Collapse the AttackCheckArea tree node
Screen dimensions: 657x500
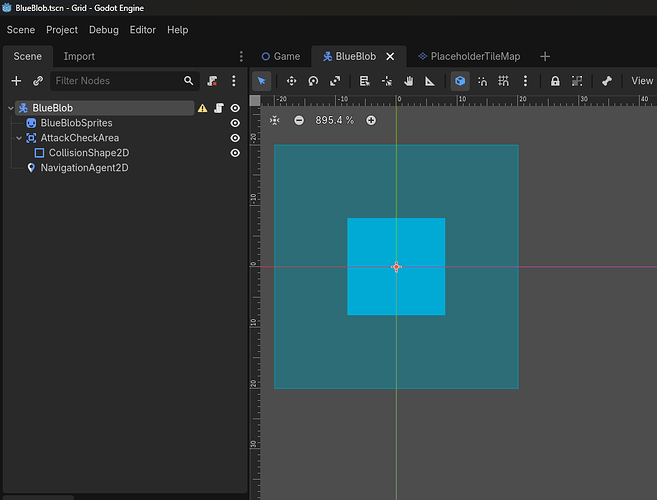pos(19,138)
